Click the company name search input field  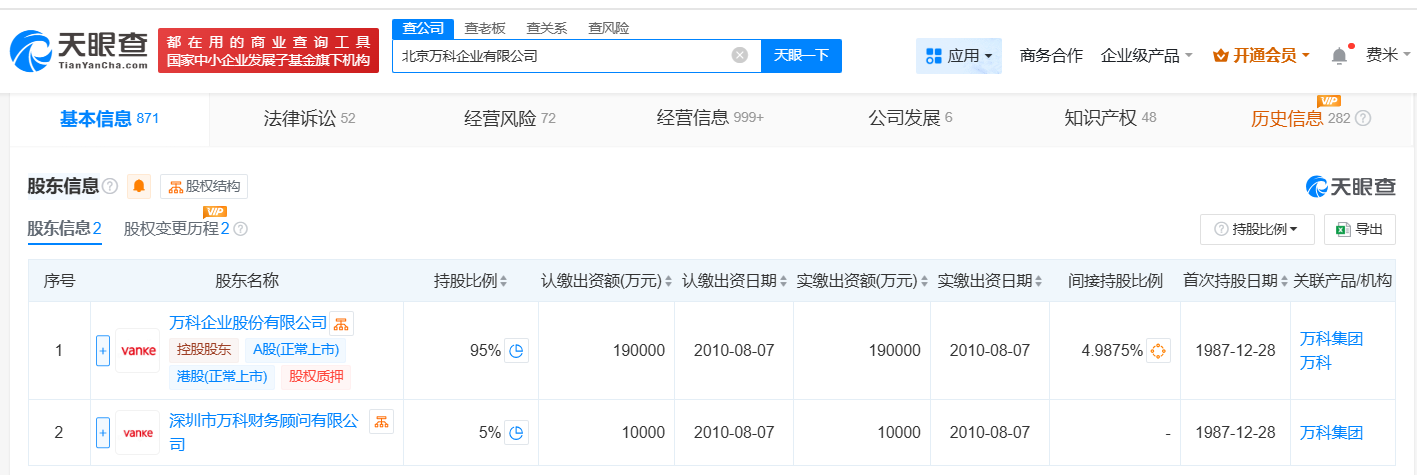[x=560, y=56]
